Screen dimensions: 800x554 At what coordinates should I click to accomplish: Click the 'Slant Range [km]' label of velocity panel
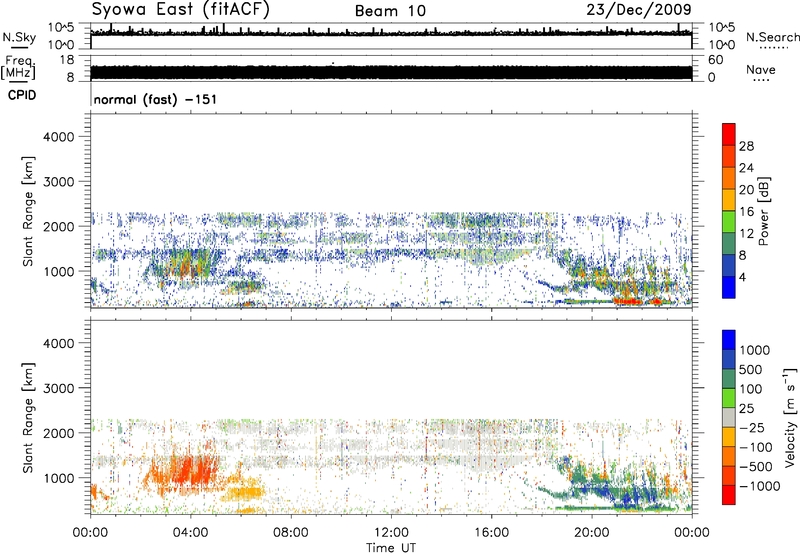pyautogui.click(x=28, y=418)
